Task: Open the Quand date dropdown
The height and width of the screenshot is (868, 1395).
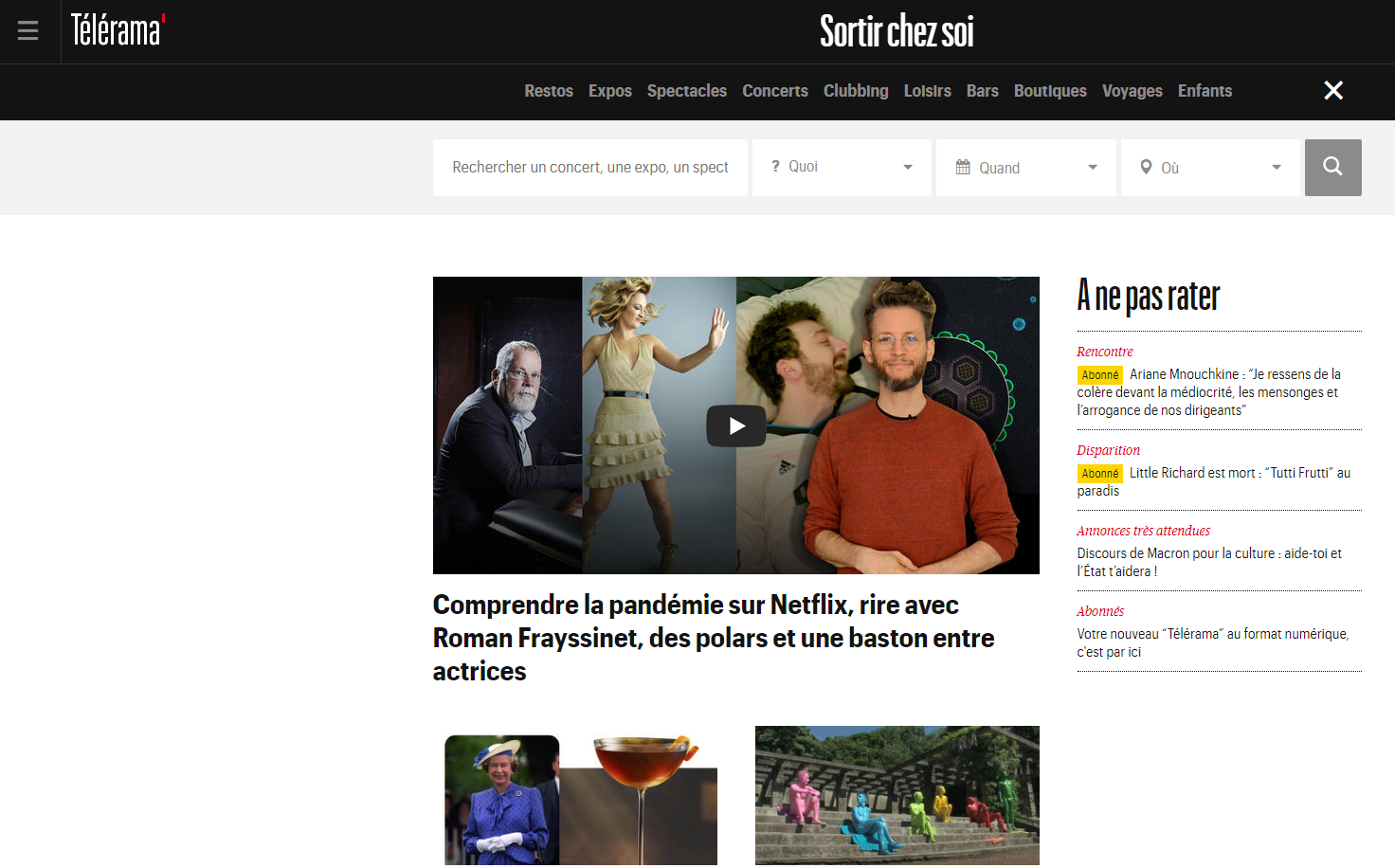Action: tap(1026, 168)
